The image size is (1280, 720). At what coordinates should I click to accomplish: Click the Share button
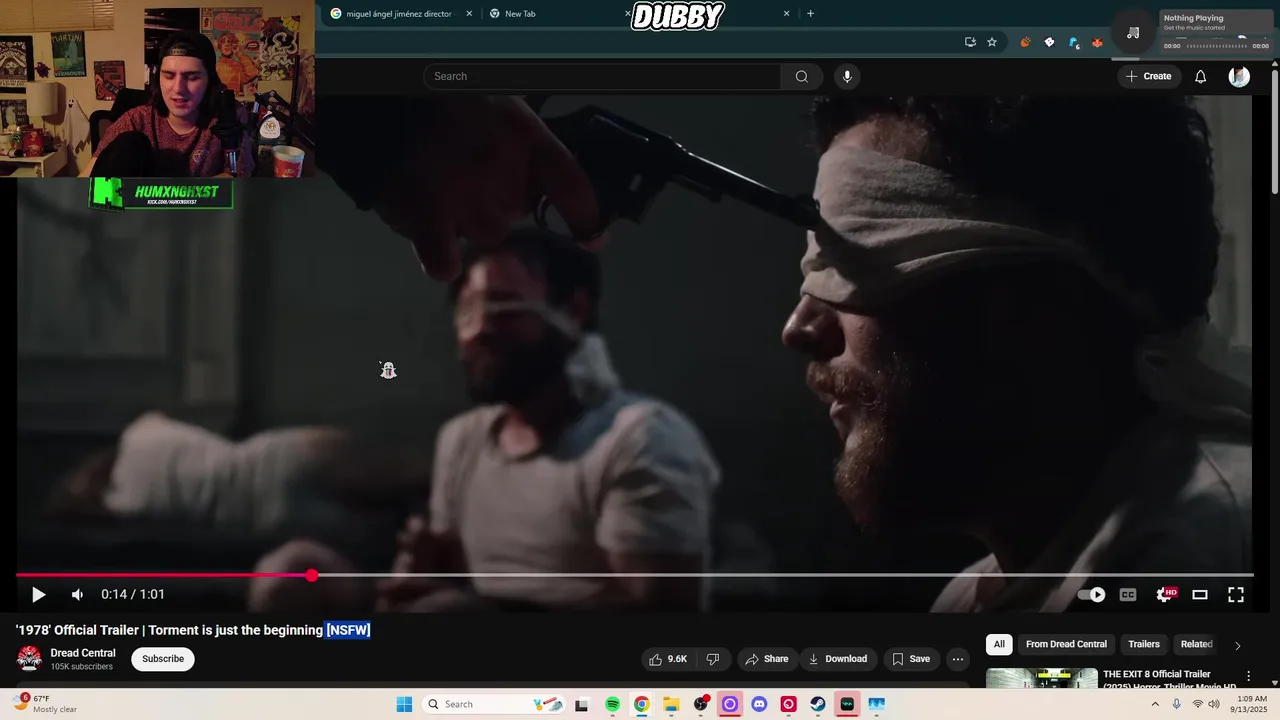coord(767,659)
